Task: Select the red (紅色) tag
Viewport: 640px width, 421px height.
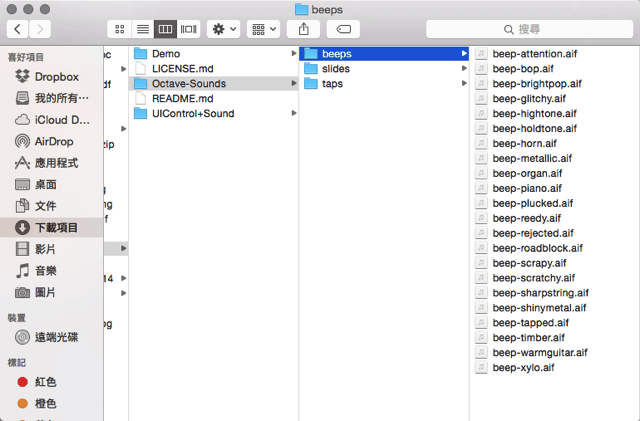Action: coord(51,382)
